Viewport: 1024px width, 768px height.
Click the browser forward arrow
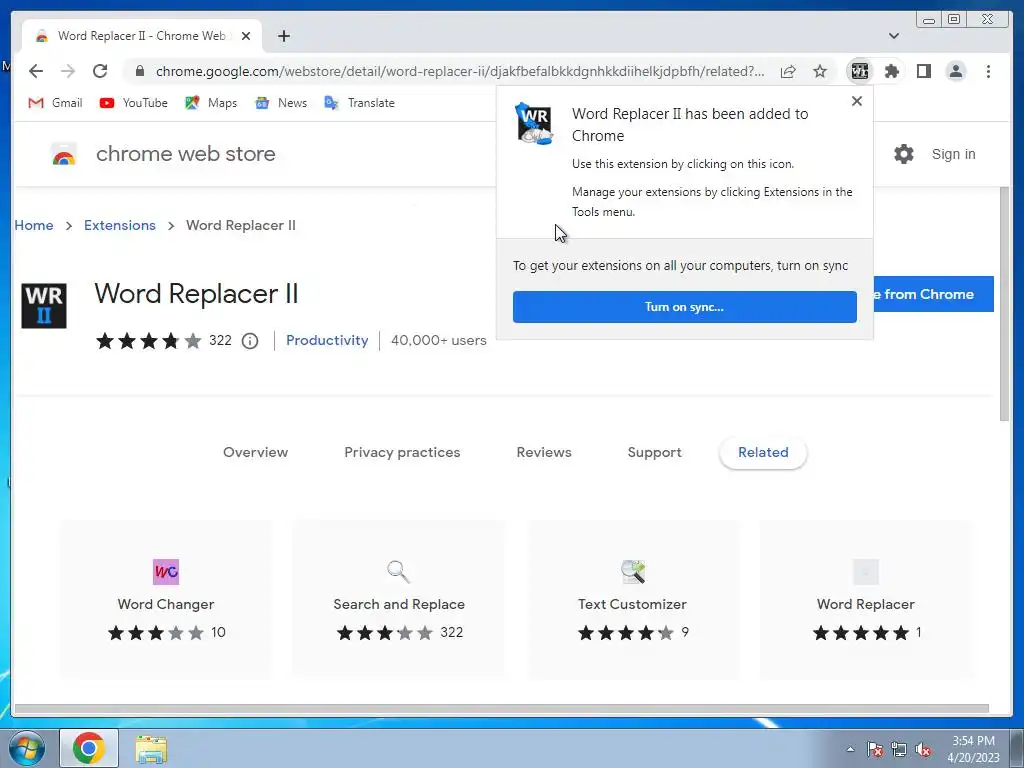click(68, 71)
